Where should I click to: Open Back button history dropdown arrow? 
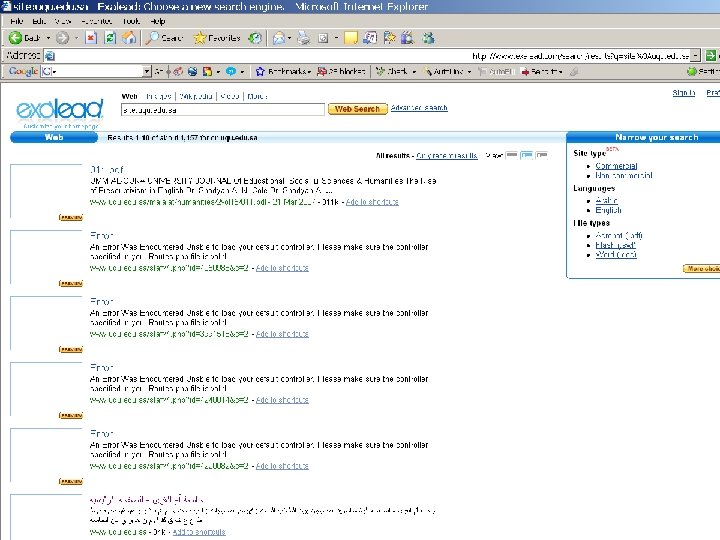pyautogui.click(x=48, y=38)
